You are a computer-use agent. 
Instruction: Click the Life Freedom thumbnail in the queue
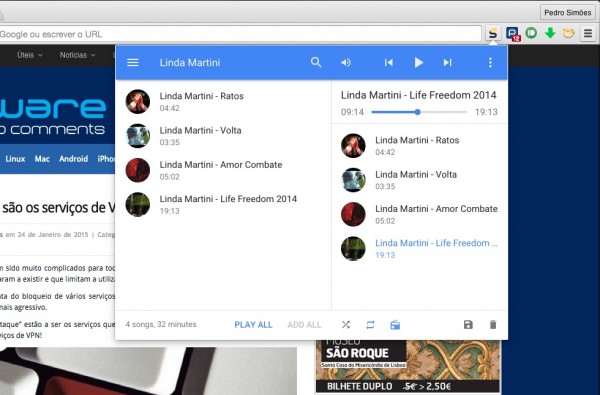[353, 248]
